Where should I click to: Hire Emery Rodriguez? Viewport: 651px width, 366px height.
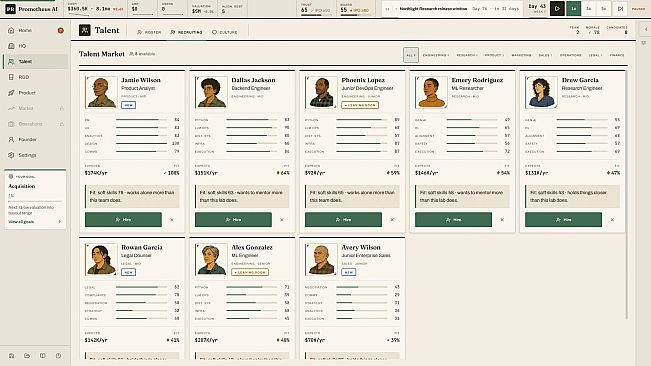point(453,220)
